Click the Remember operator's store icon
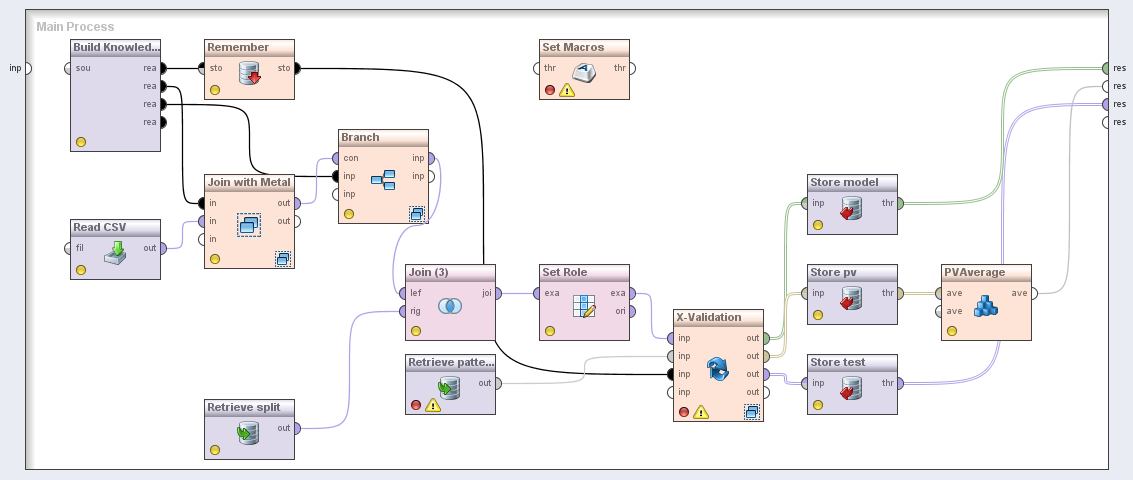The height and width of the screenshot is (480, 1133). (x=249, y=73)
